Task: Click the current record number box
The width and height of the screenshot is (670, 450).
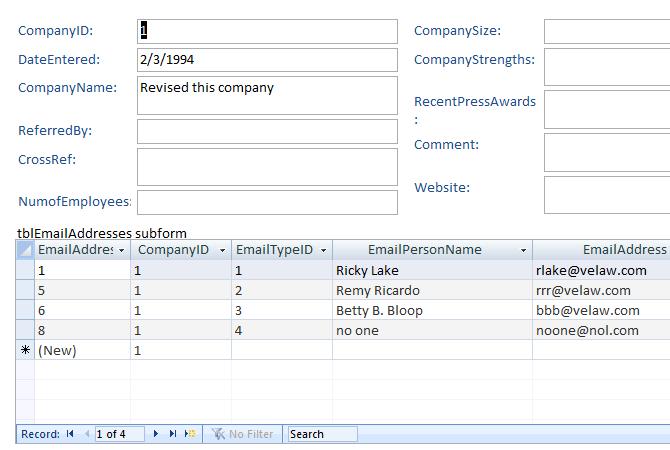Action: 120,434
